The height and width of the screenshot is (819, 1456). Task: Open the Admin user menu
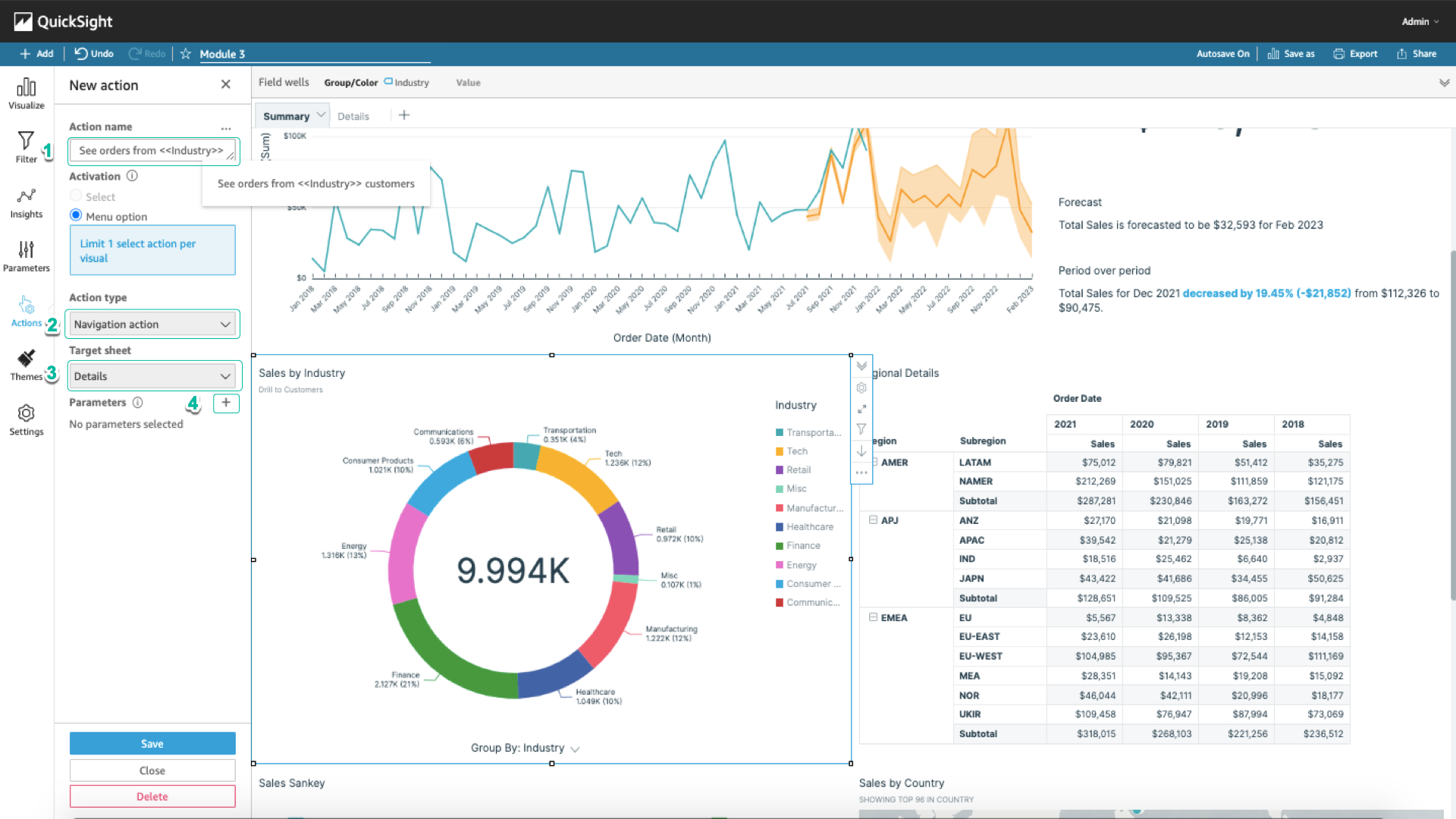(1420, 21)
